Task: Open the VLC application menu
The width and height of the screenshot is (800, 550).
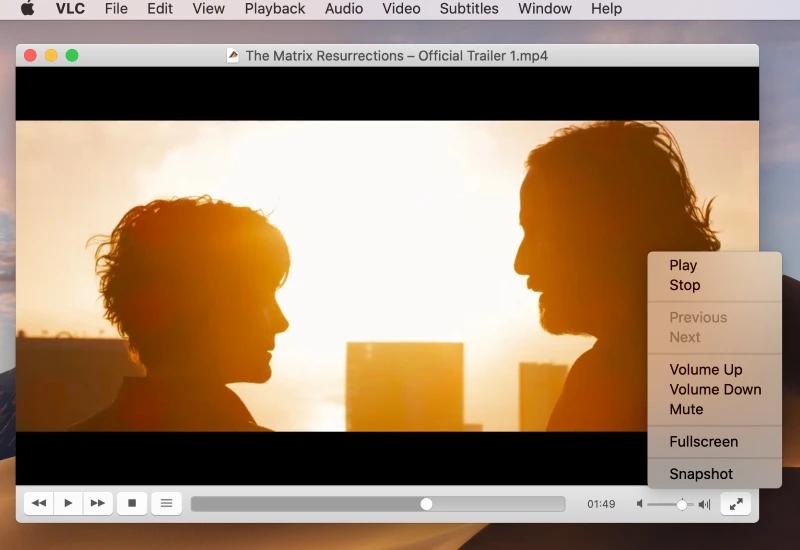Action: [70, 9]
